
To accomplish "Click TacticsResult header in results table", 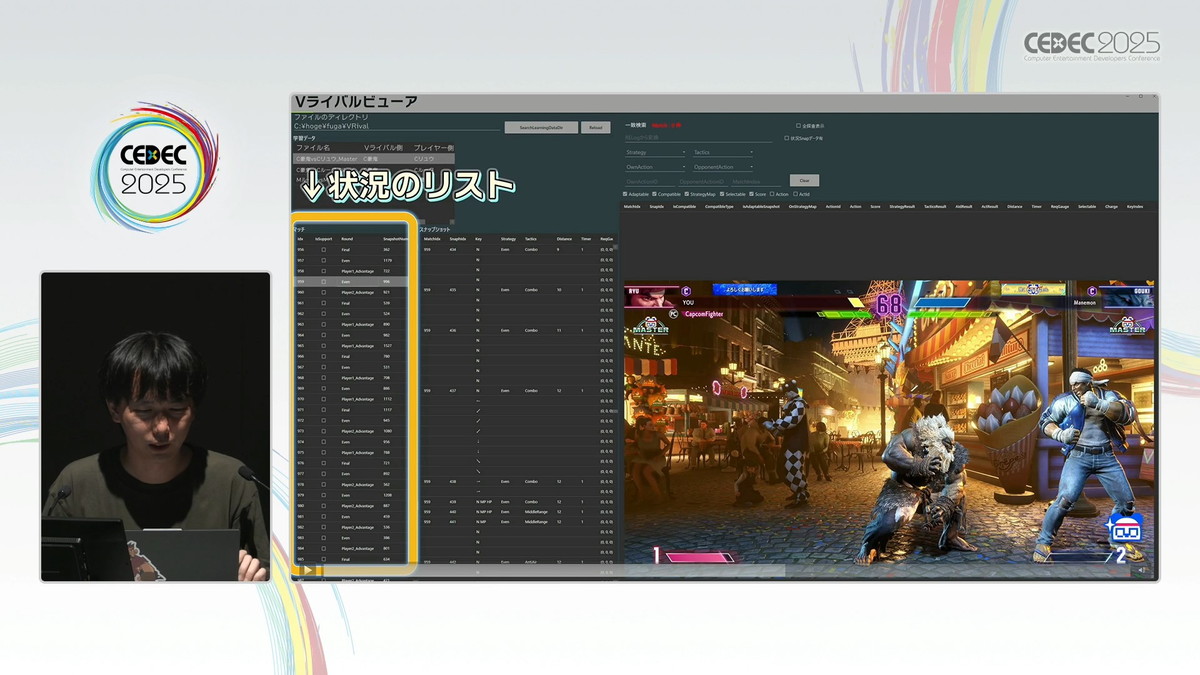I will 935,206.
